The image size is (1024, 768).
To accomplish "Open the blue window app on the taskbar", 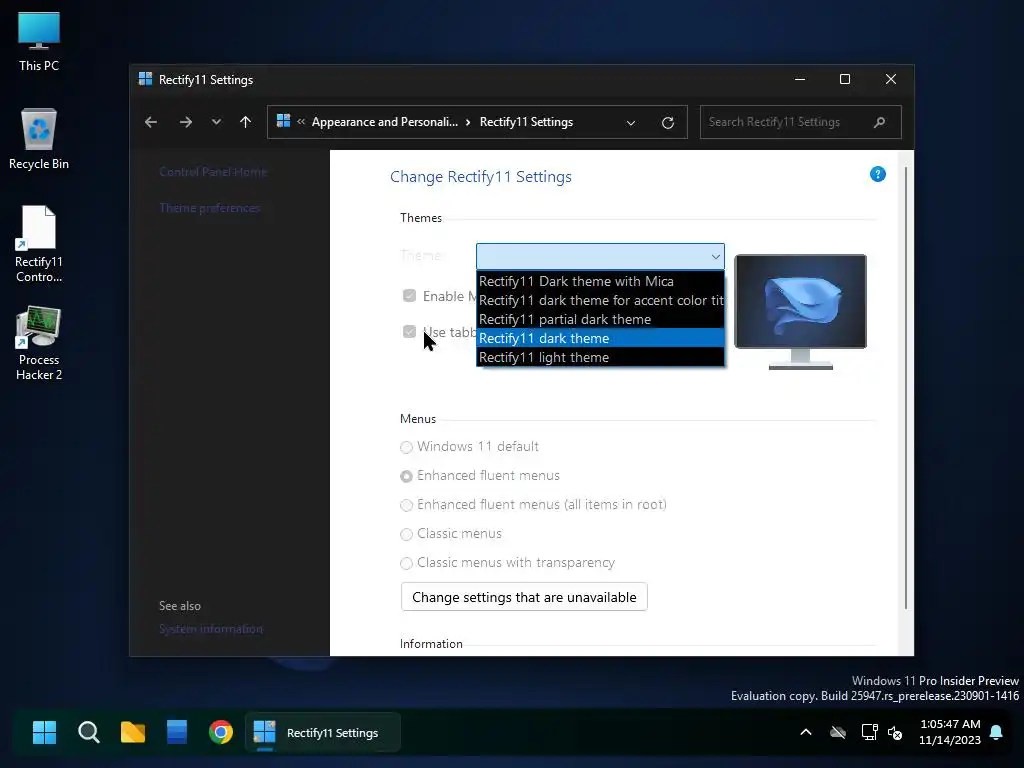I will (177, 732).
